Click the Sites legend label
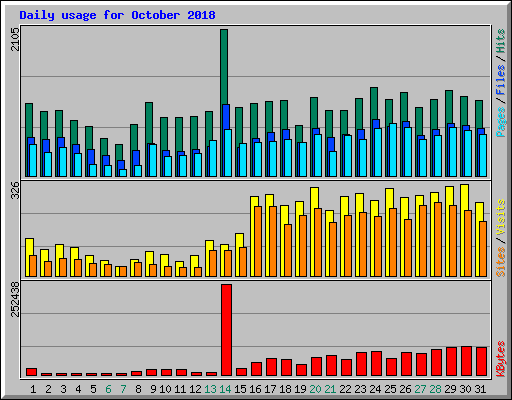The image size is (512, 400). click(501, 262)
